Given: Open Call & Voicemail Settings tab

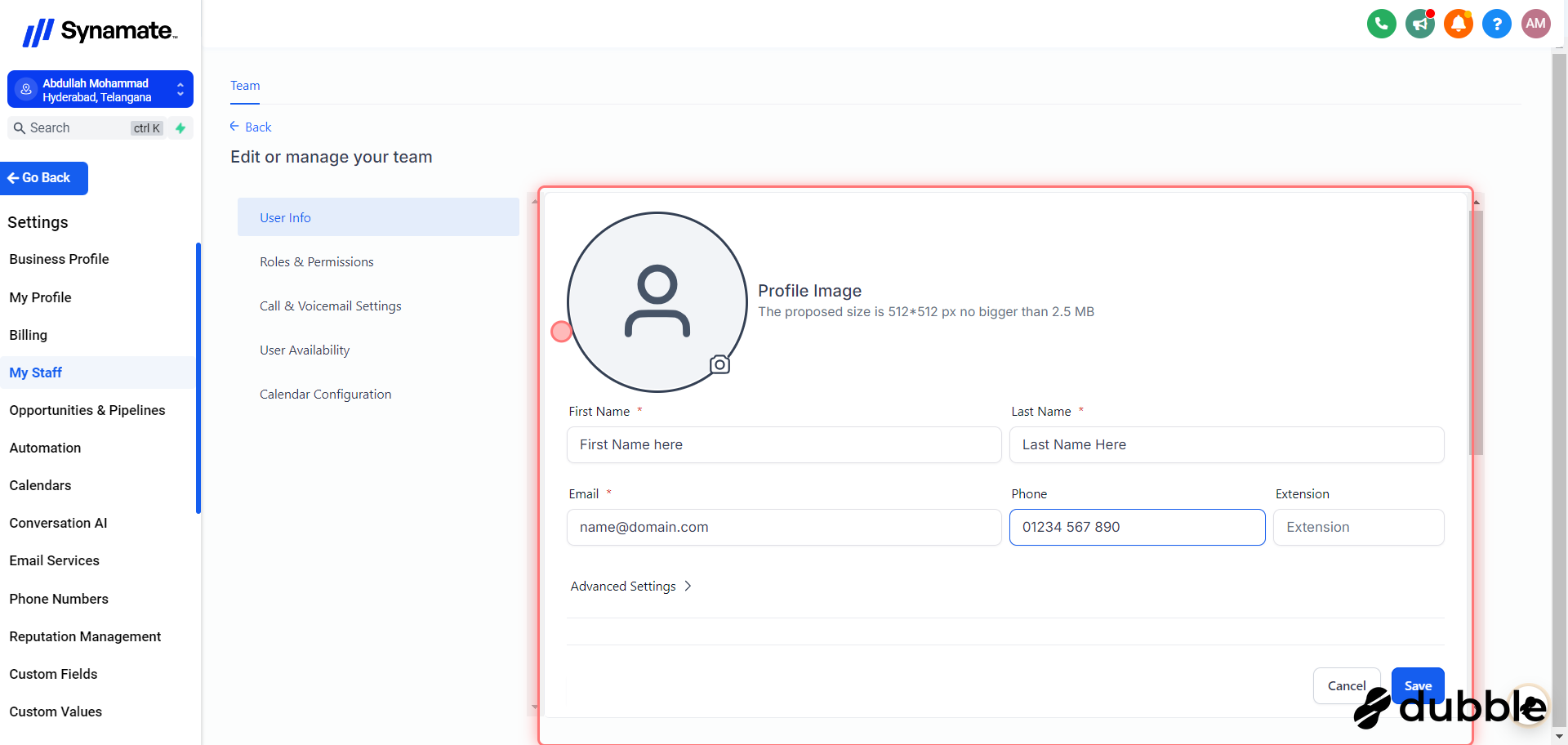Looking at the screenshot, I should coord(330,306).
